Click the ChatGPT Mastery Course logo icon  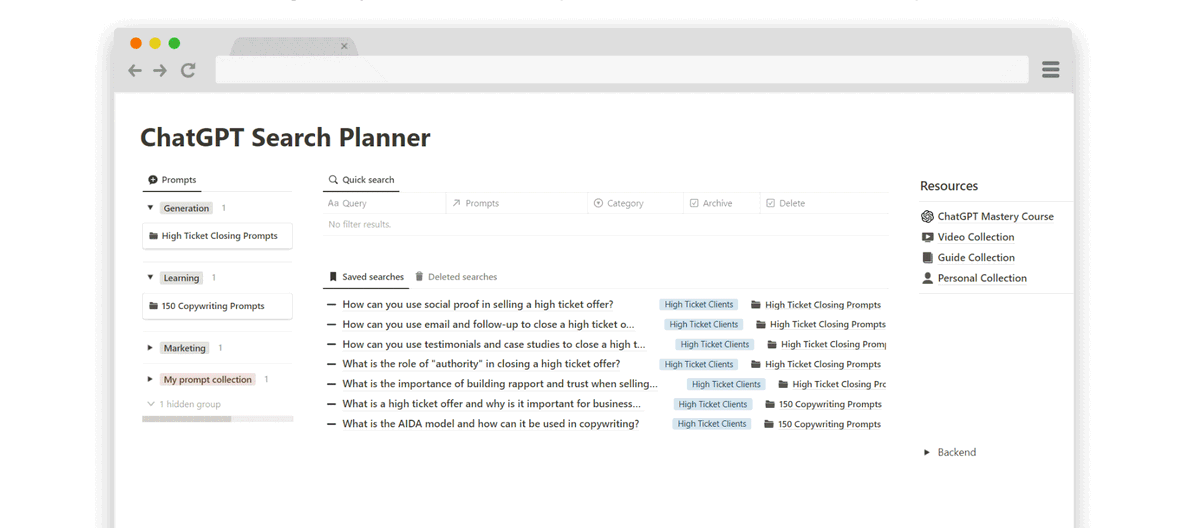[x=927, y=216]
